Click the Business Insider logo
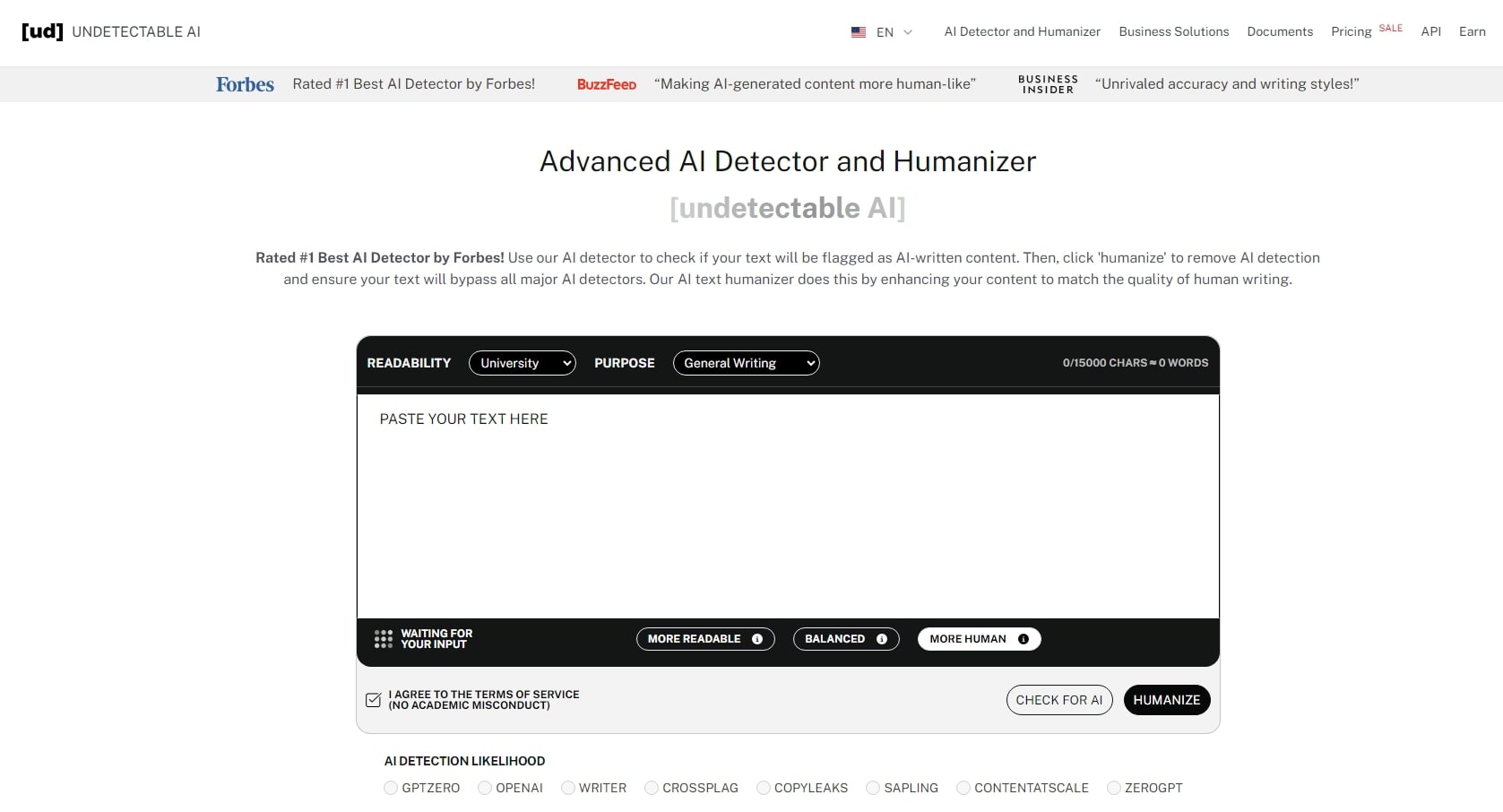 [x=1048, y=84]
